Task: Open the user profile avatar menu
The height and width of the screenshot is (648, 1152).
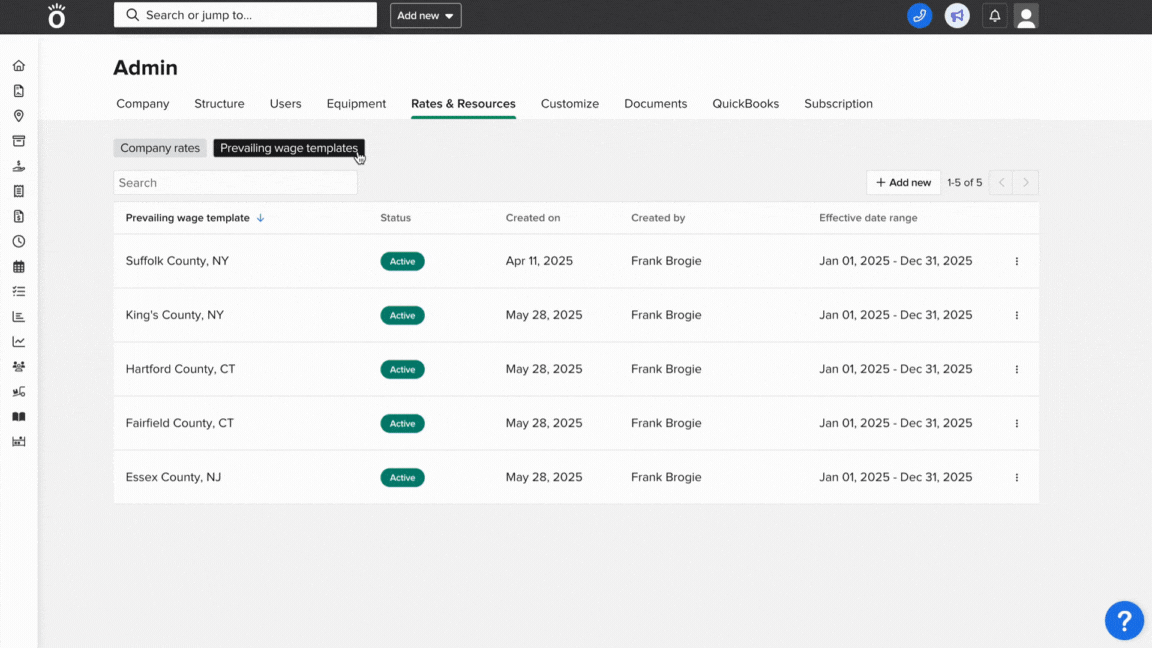Action: click(x=1026, y=16)
